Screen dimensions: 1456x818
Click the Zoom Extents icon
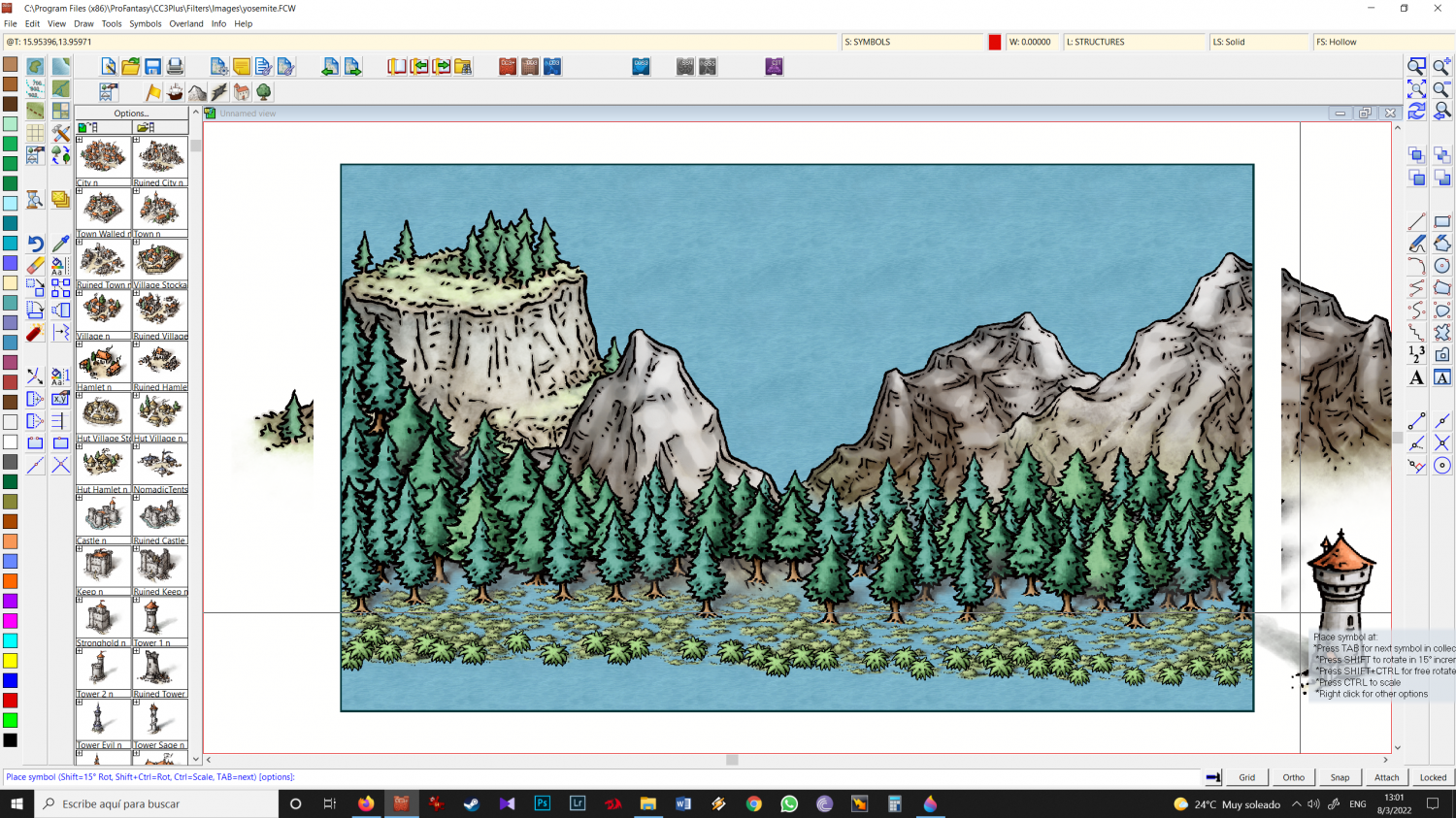[1417, 88]
